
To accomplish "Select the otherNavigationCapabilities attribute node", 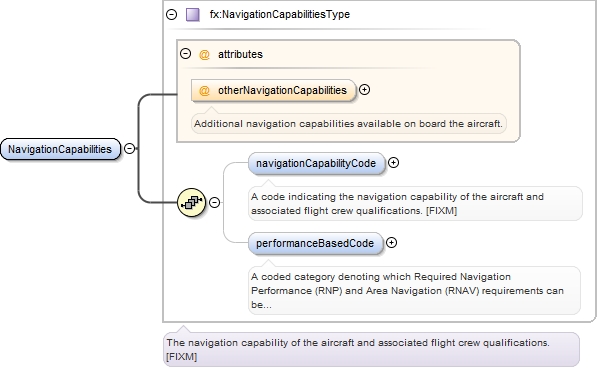I will [x=273, y=90].
